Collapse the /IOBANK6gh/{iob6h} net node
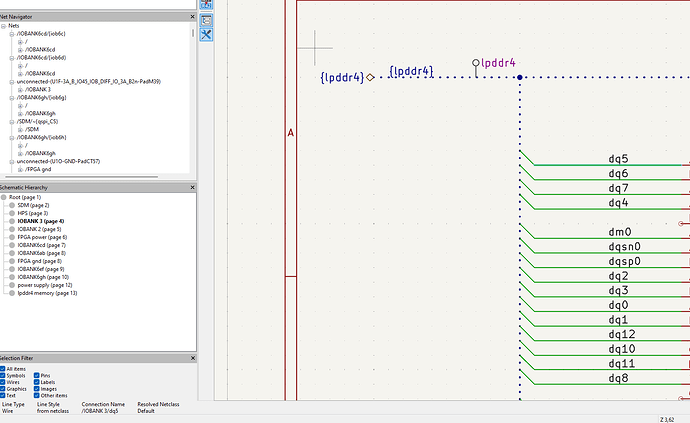This screenshot has width=690, height=423. click(12, 138)
